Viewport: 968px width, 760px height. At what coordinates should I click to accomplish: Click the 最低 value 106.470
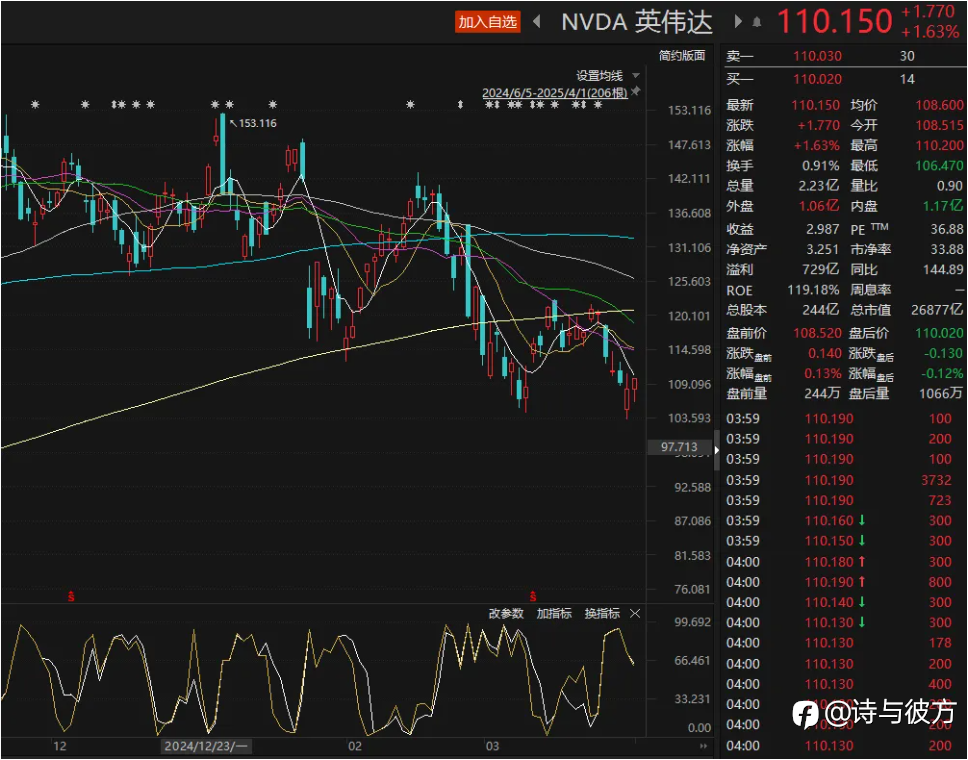[x=940, y=166]
